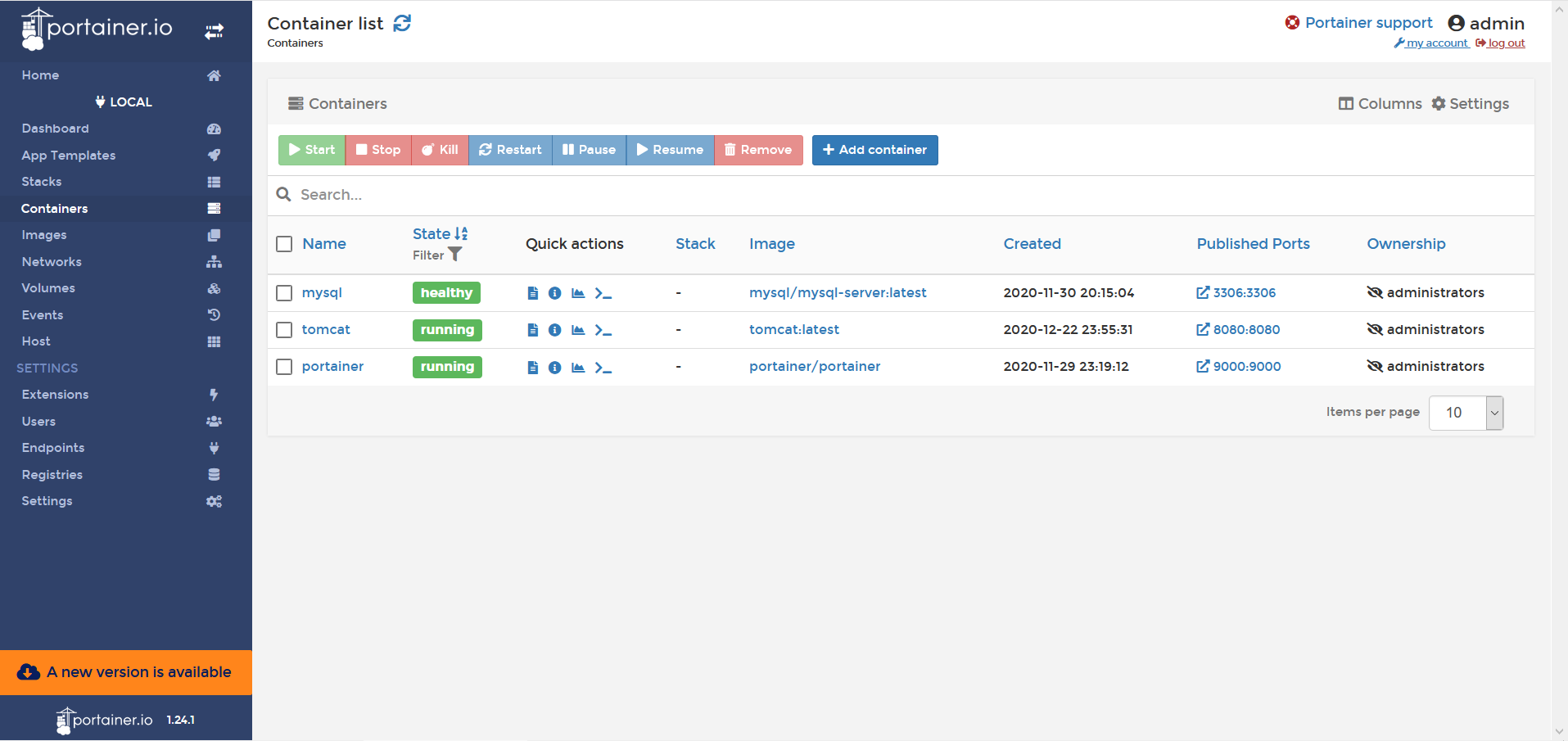The image size is (1568, 741).
Task: Click the new version available banner
Action: [x=126, y=672]
